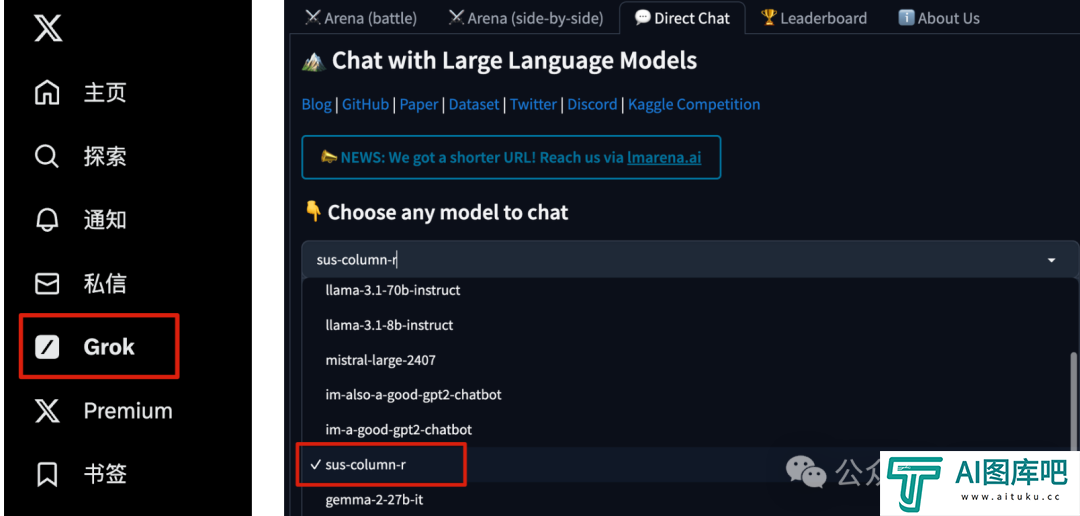Open the home icon labeled 主页
1080x516 pixels.
coord(47,93)
